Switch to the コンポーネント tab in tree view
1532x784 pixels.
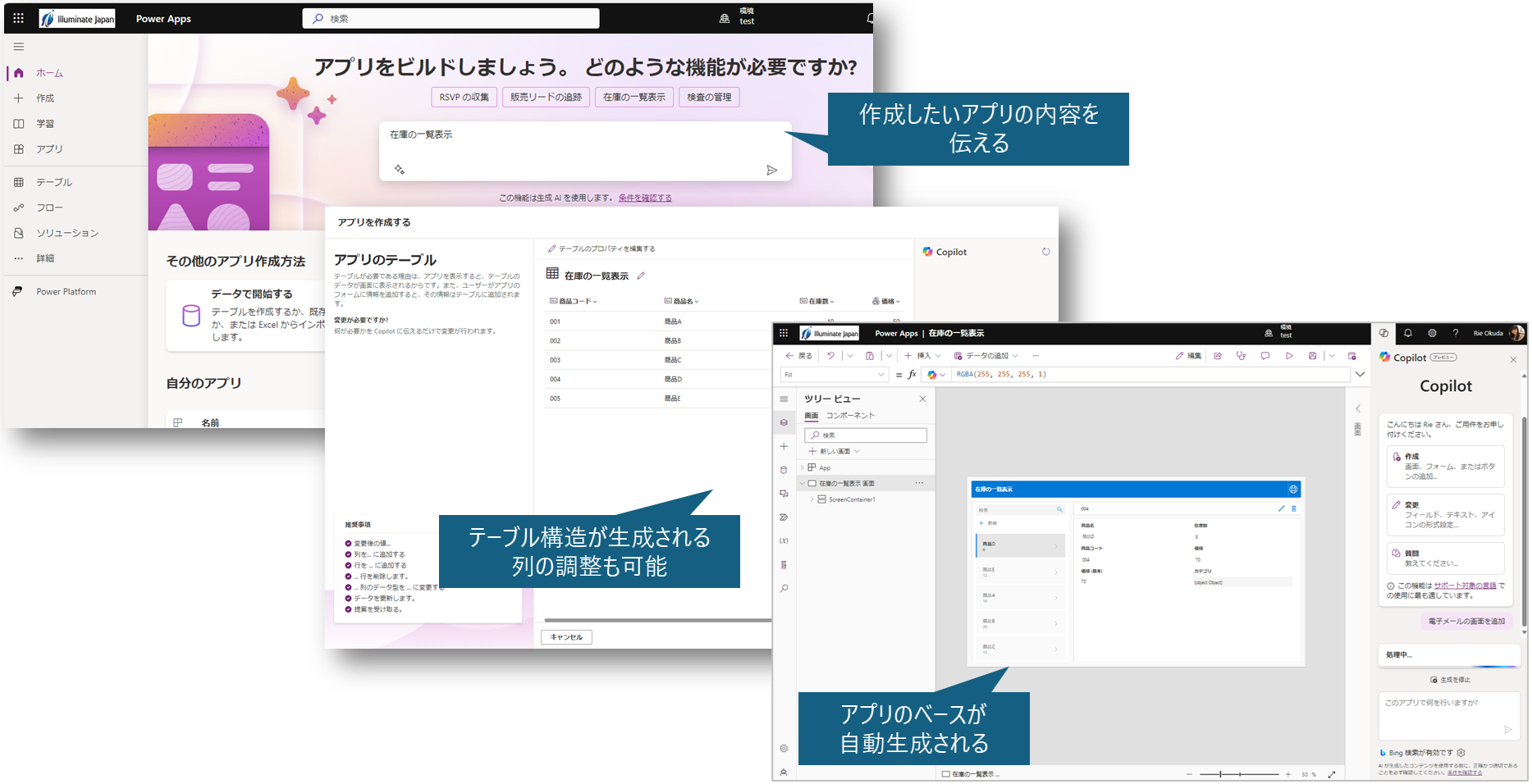click(x=850, y=416)
